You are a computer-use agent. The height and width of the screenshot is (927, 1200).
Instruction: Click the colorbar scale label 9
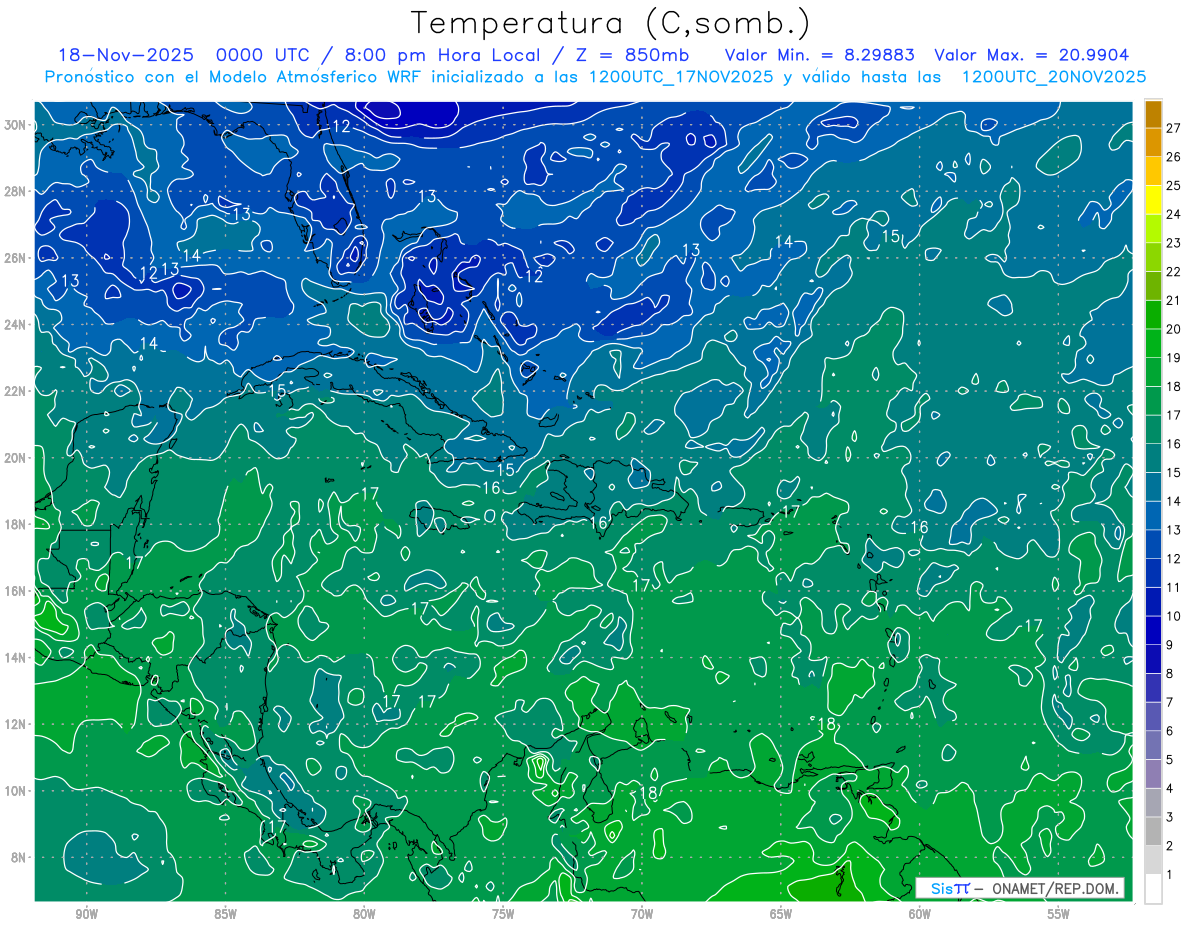1170,646
